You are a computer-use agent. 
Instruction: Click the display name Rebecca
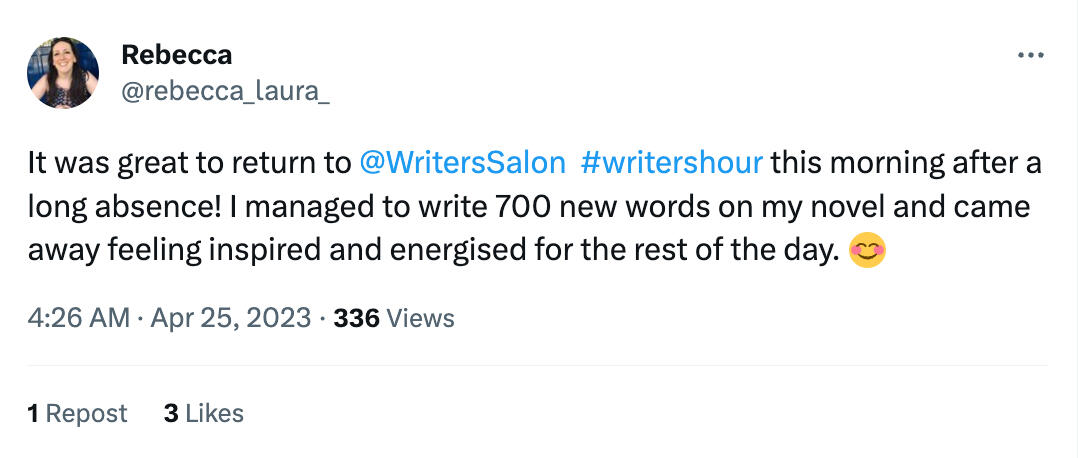(176, 56)
